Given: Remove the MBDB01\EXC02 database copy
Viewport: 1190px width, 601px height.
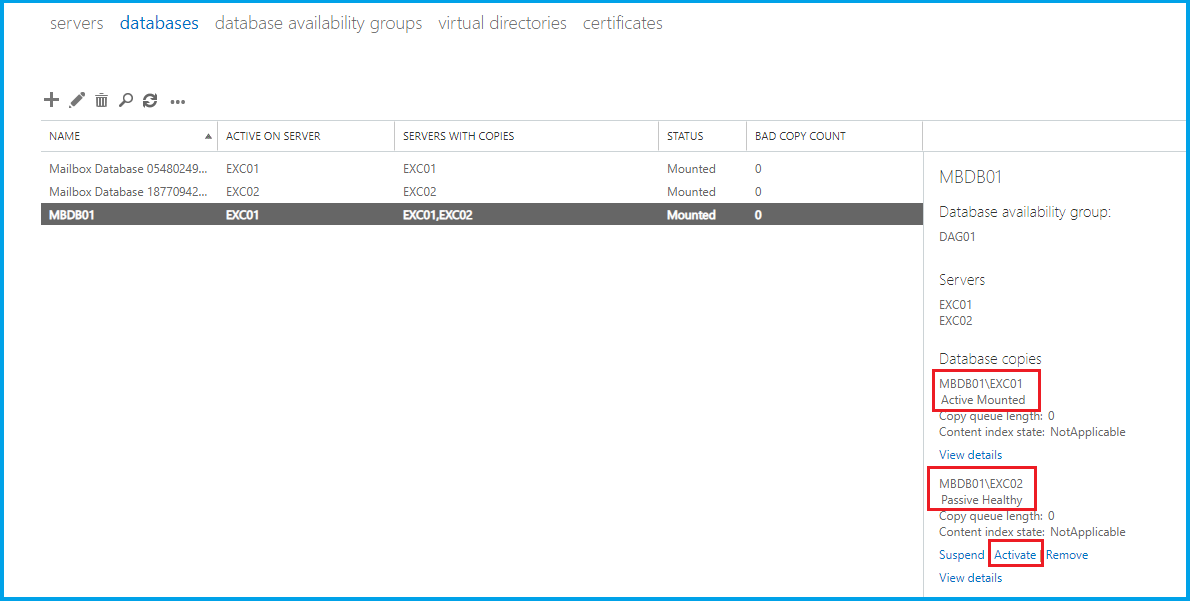Looking at the screenshot, I should 1067,555.
